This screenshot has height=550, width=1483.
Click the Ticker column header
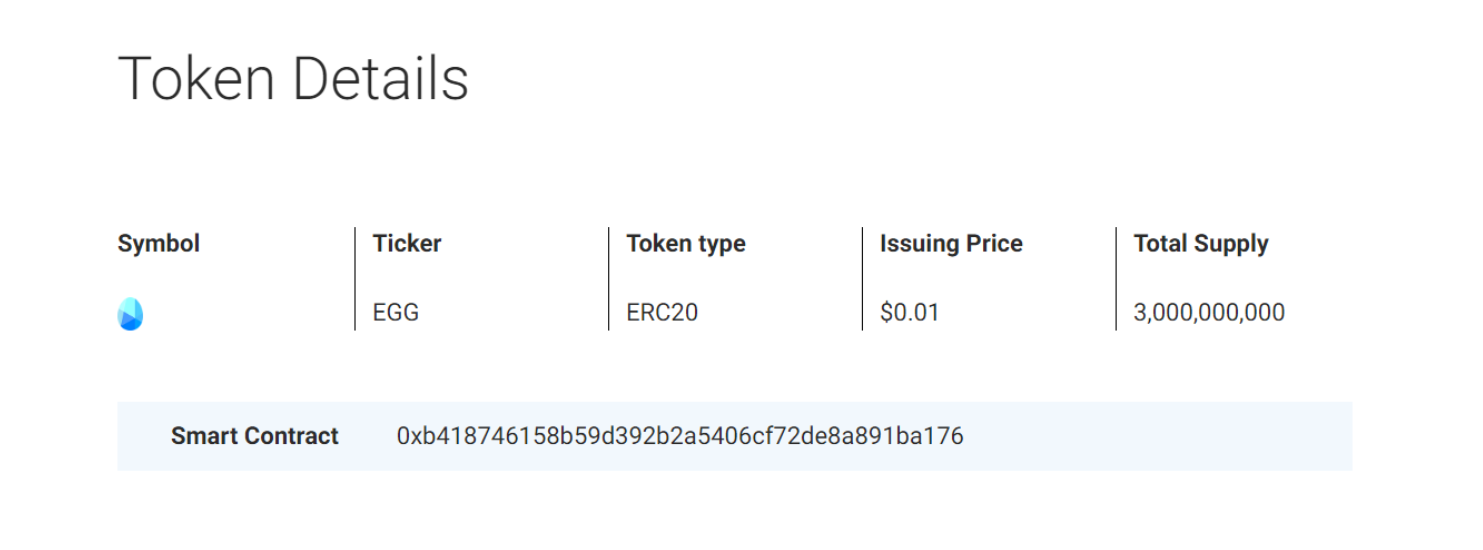[x=407, y=243]
